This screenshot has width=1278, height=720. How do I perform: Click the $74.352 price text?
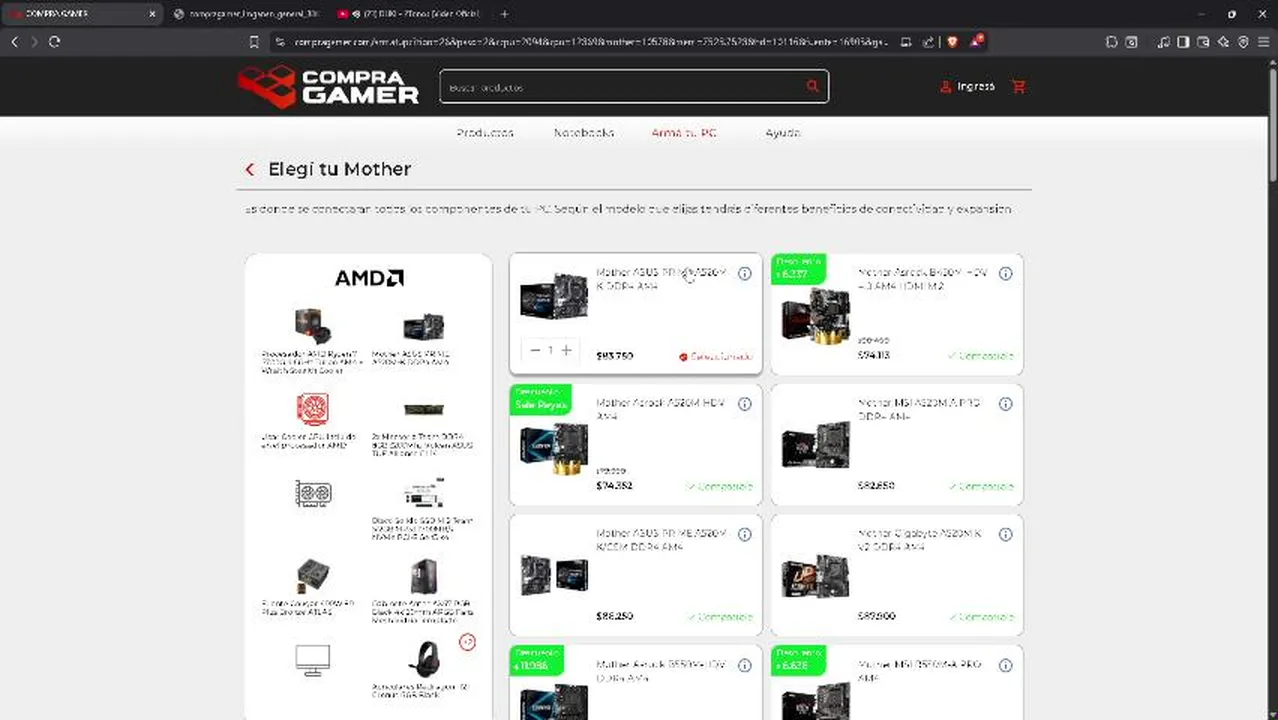614,486
